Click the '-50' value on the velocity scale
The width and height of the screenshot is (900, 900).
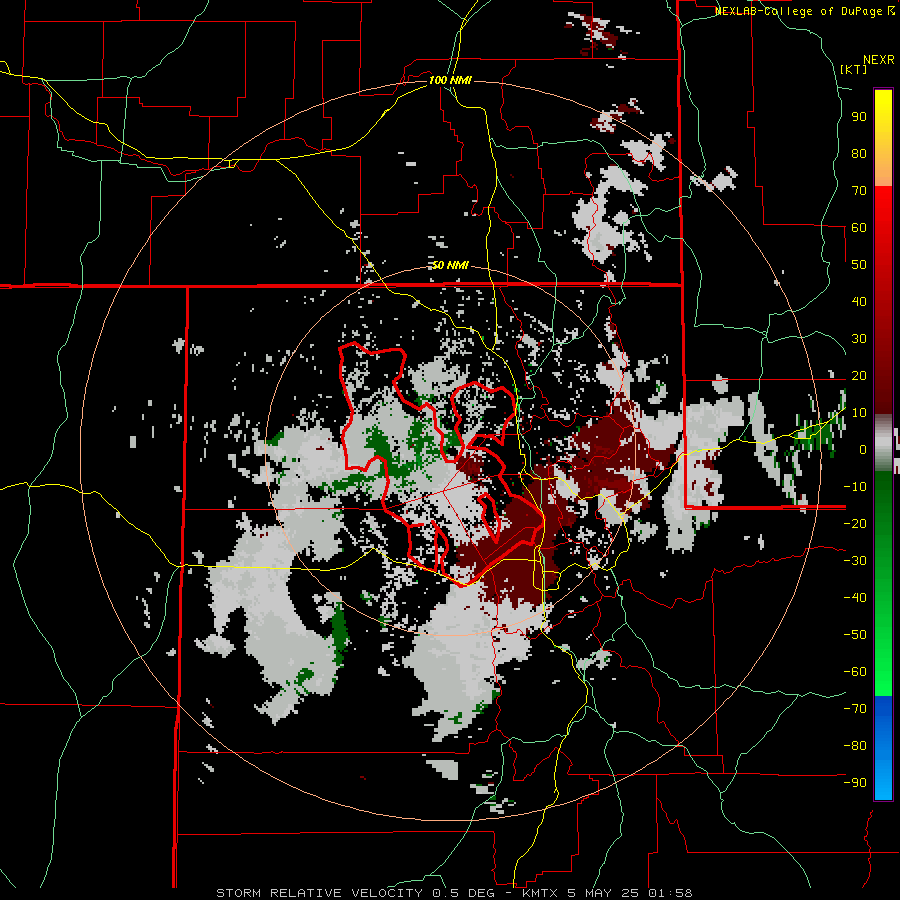point(855,635)
